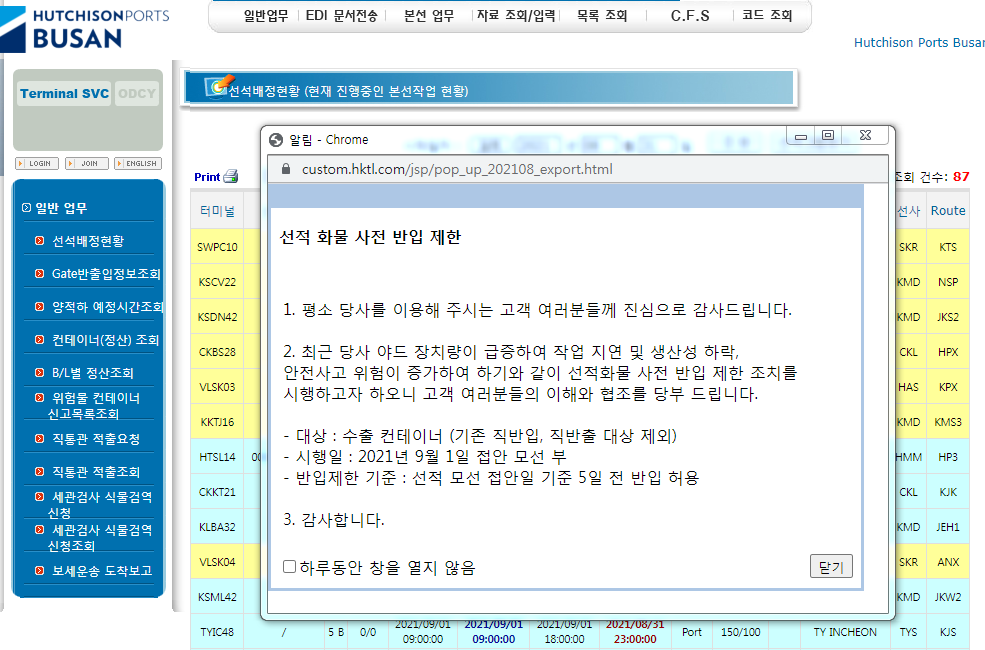Click table cell KKTJ16
The width and height of the screenshot is (985, 650).
(217, 422)
